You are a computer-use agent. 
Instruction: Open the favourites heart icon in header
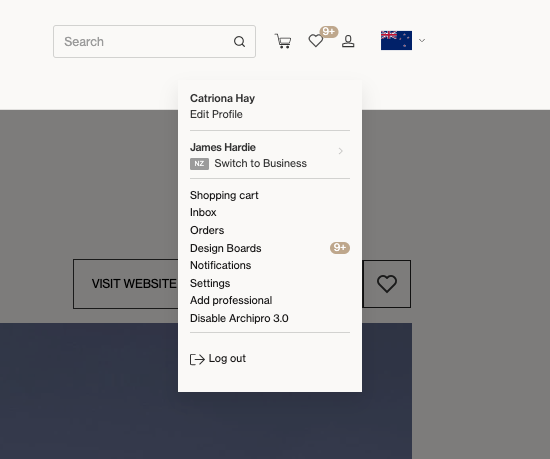point(316,41)
